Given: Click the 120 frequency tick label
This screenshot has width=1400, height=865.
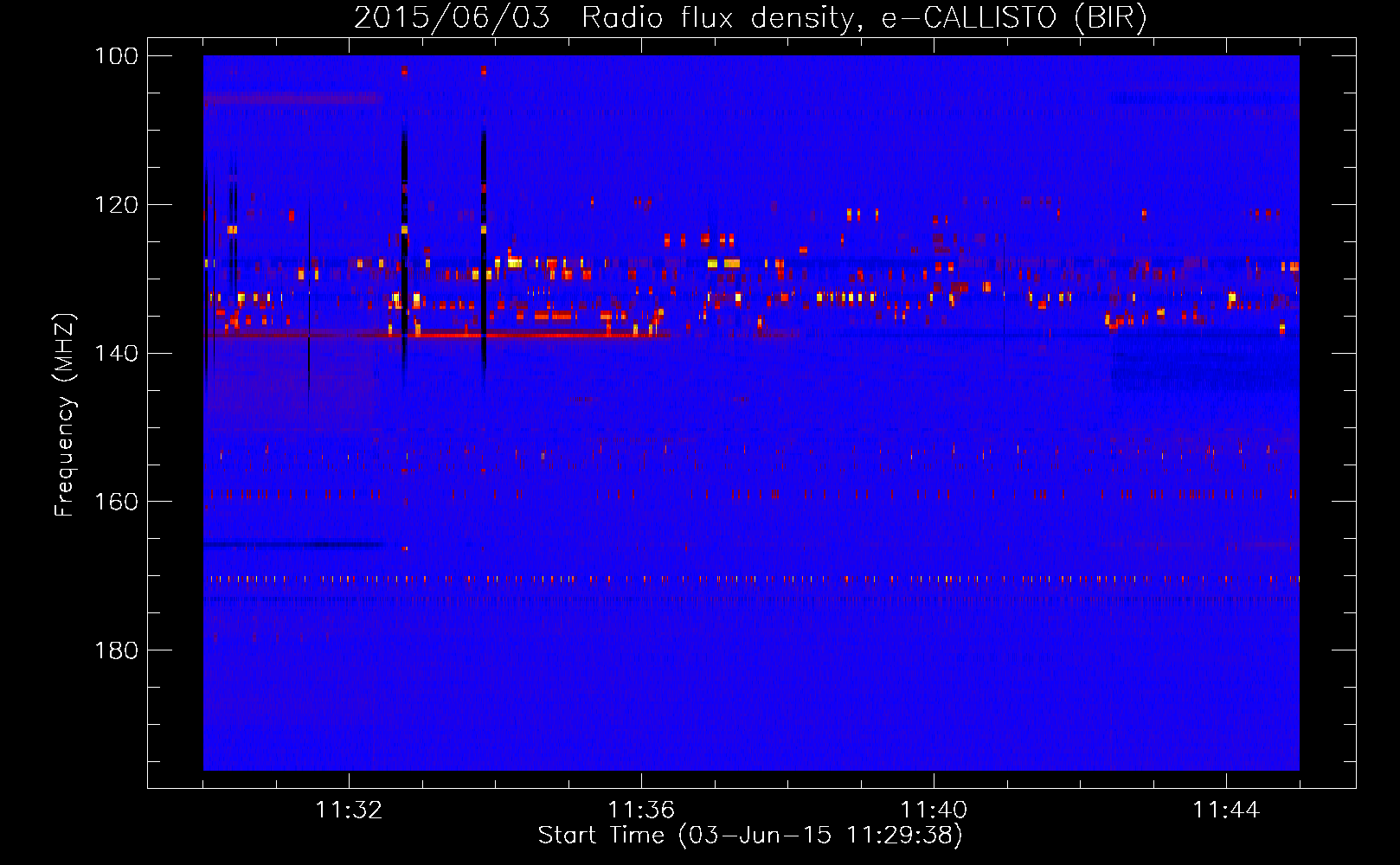Looking at the screenshot, I should [x=117, y=205].
